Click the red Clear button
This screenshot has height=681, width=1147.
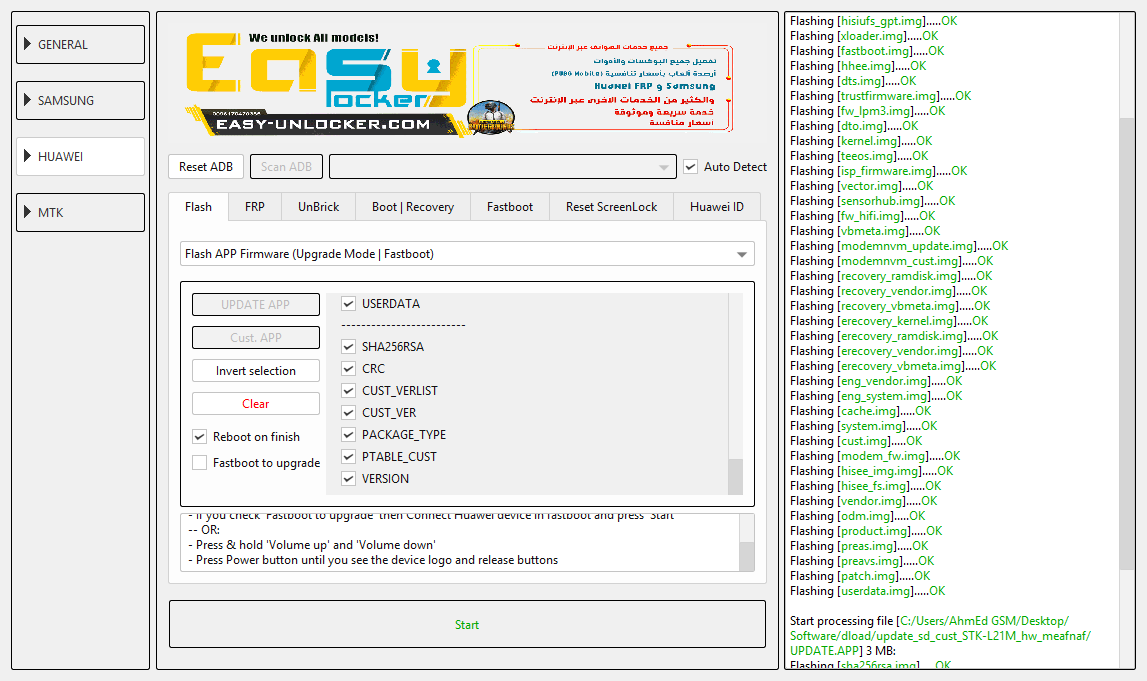[255, 404]
